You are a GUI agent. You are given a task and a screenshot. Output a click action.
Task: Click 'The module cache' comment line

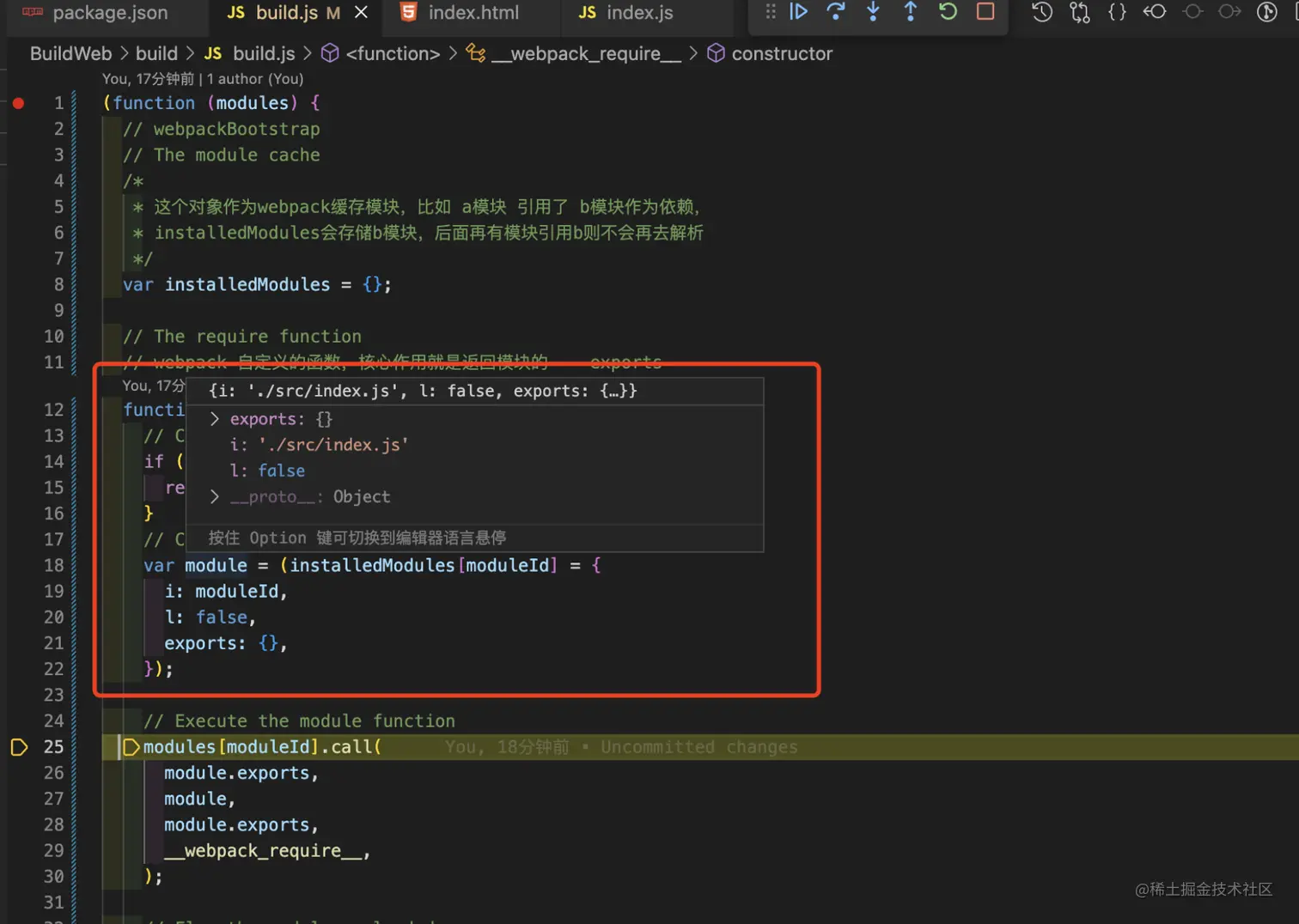221,155
